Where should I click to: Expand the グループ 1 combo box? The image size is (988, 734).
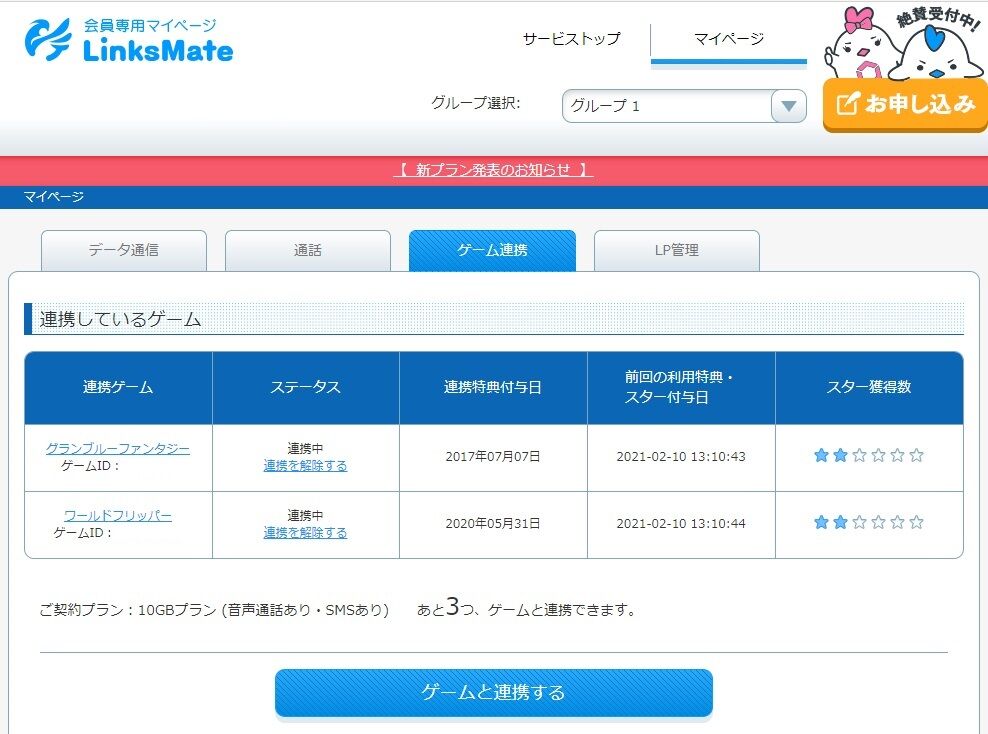[684, 106]
